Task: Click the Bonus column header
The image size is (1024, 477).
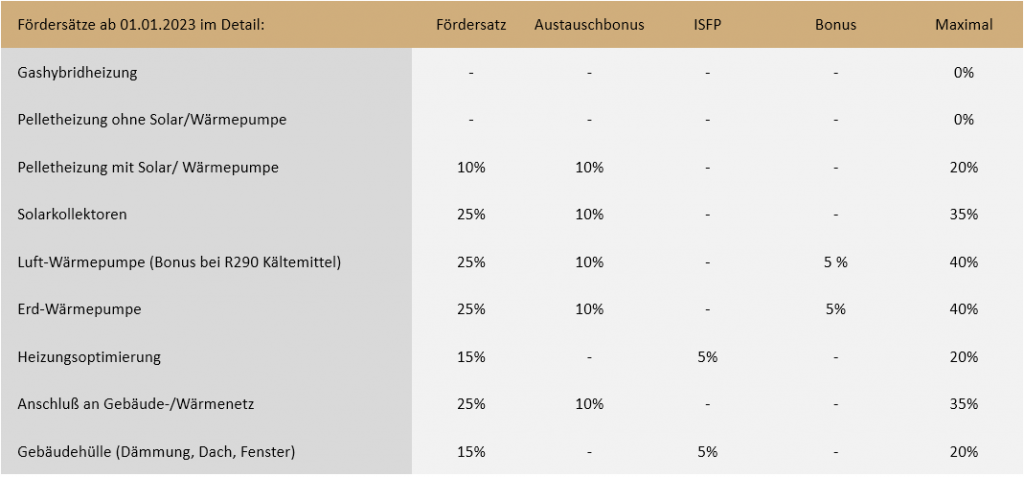Action: coord(835,25)
